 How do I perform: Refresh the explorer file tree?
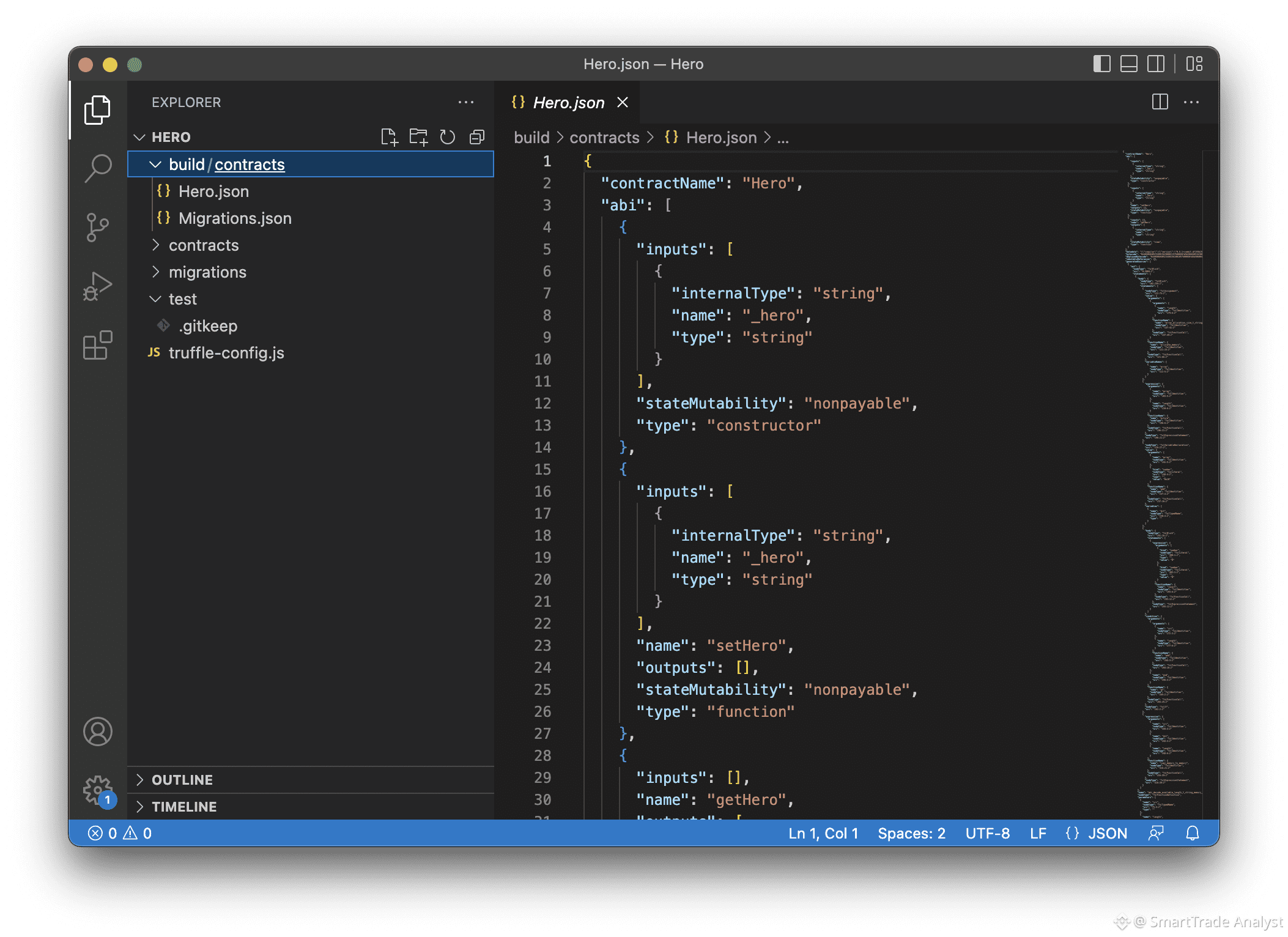pos(448,137)
